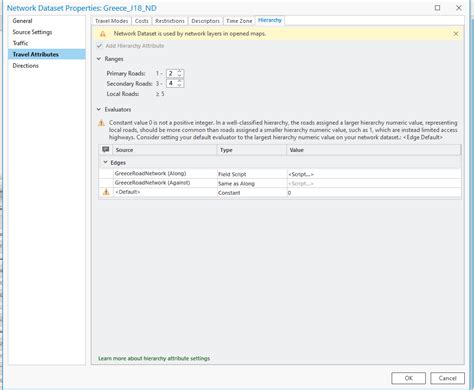Select Travel Attributes in sidebar

pyautogui.click(x=47, y=54)
